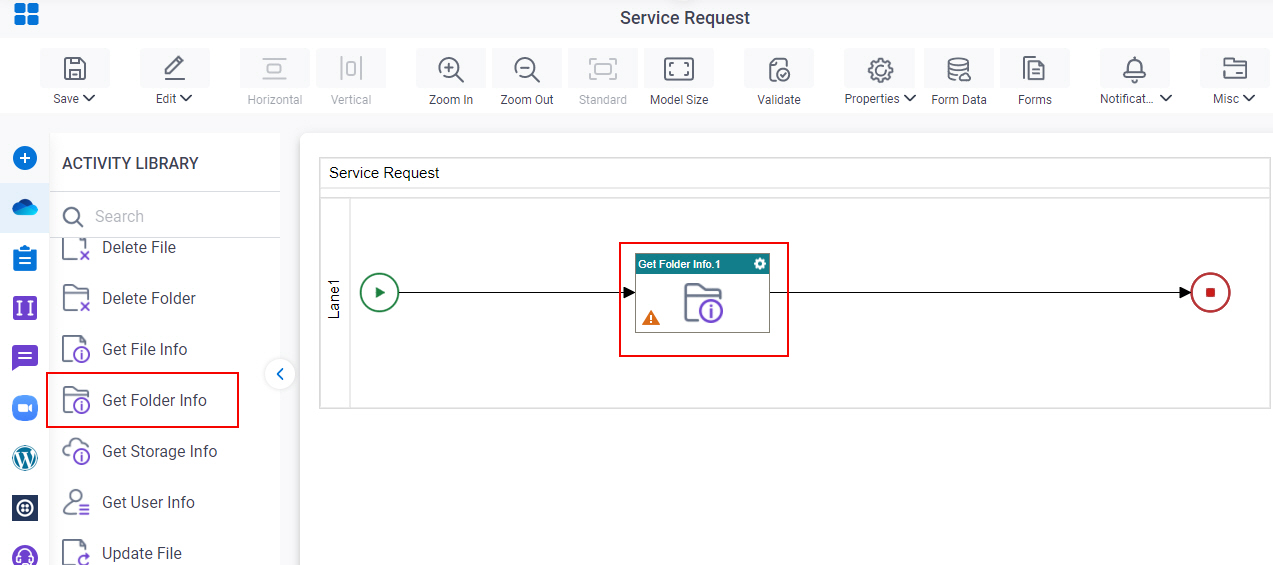Click the Service Request page title
Image resolution: width=1273 pixels, height=565 pixels.
[x=685, y=18]
